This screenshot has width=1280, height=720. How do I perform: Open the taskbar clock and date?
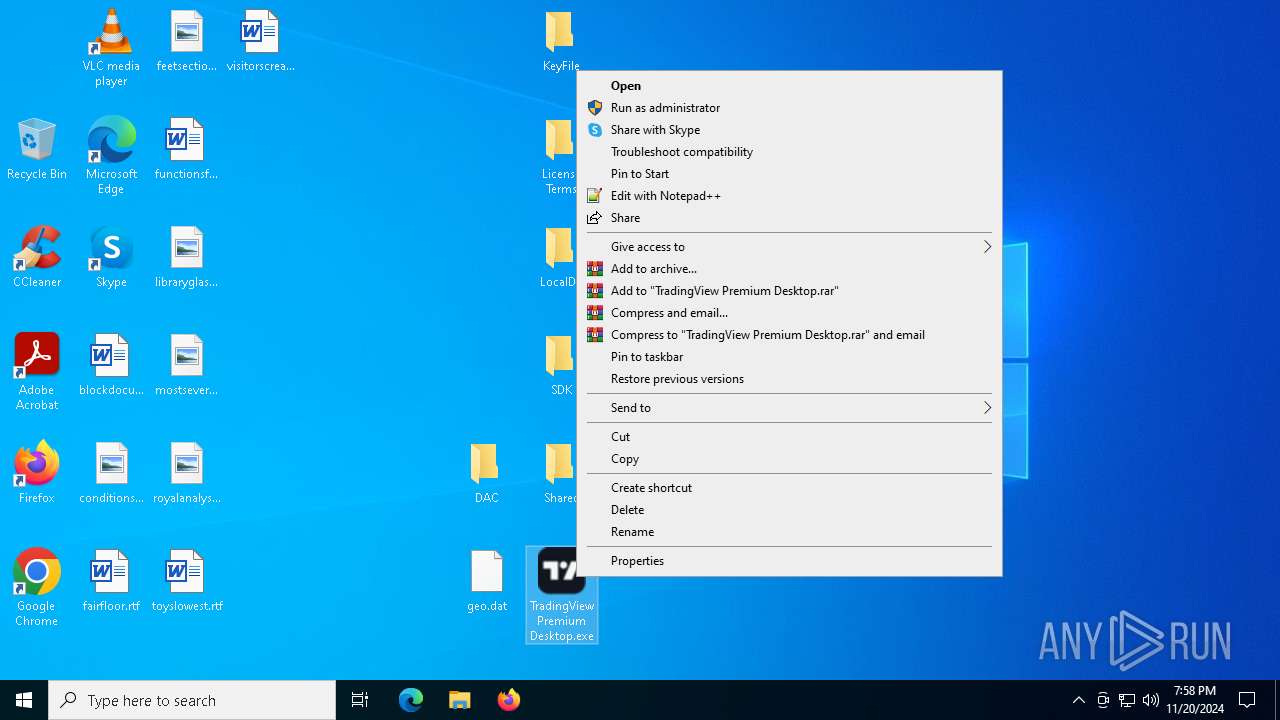click(1195, 700)
